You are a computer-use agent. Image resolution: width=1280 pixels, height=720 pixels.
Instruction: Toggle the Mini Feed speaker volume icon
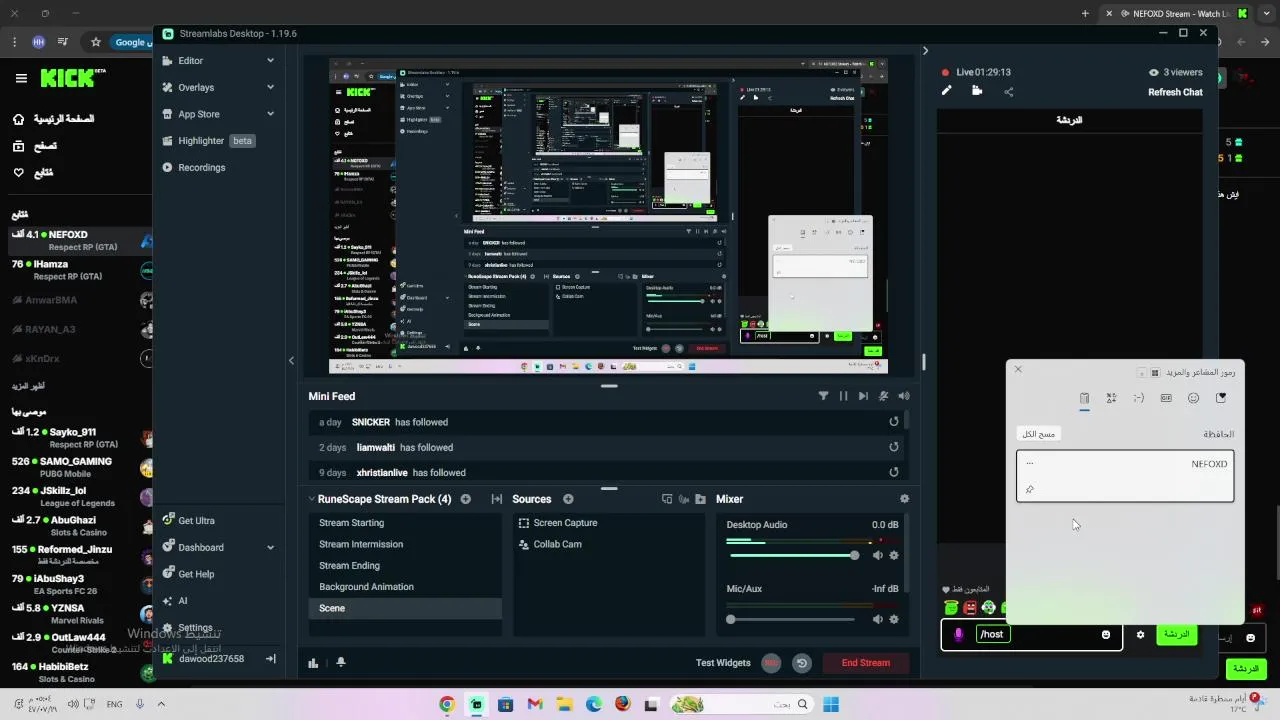[904, 396]
